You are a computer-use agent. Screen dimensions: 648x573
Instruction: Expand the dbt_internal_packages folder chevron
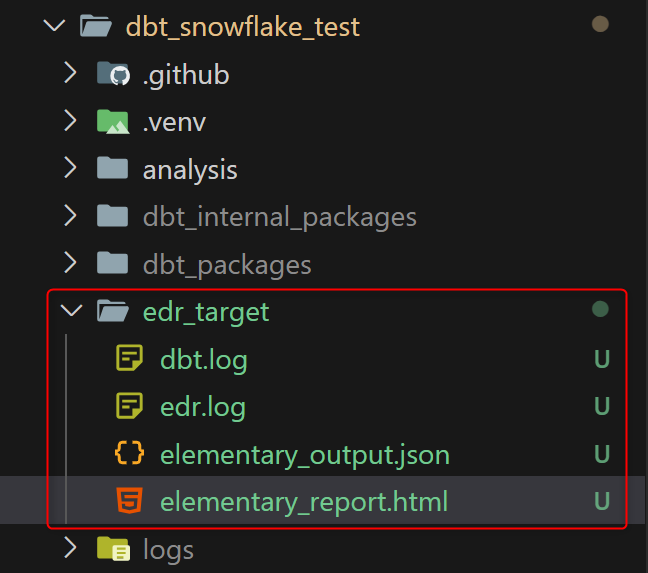[71, 216]
